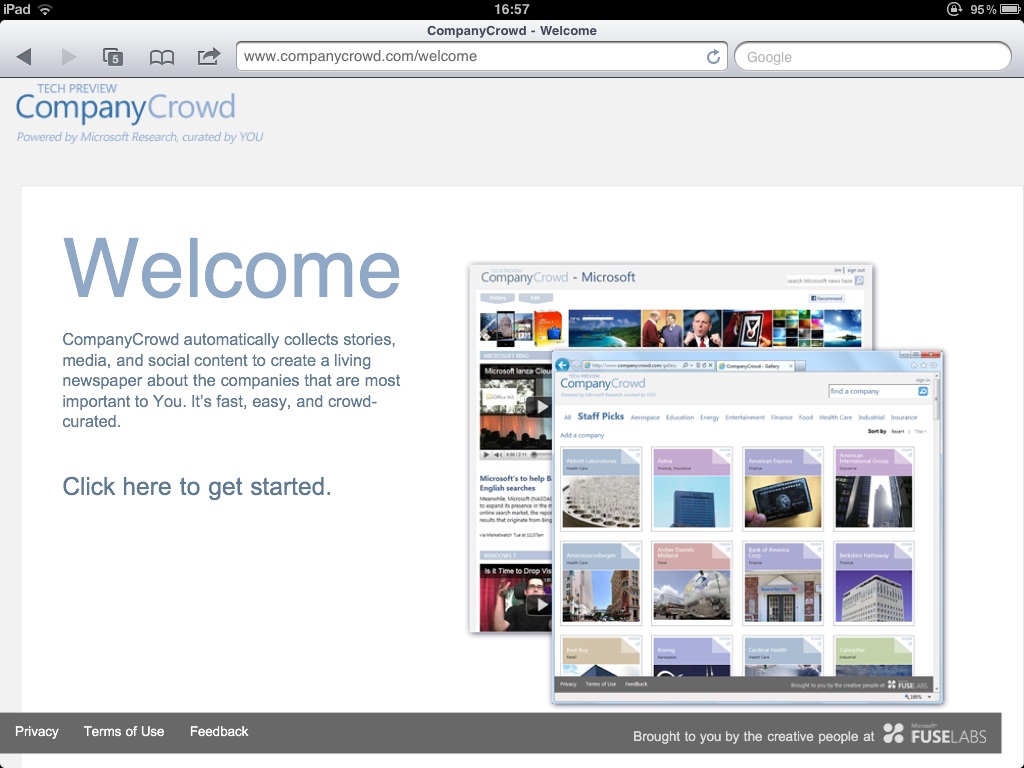Click the "Click here to get started" link
The width and height of the screenshot is (1024, 768).
(196, 487)
